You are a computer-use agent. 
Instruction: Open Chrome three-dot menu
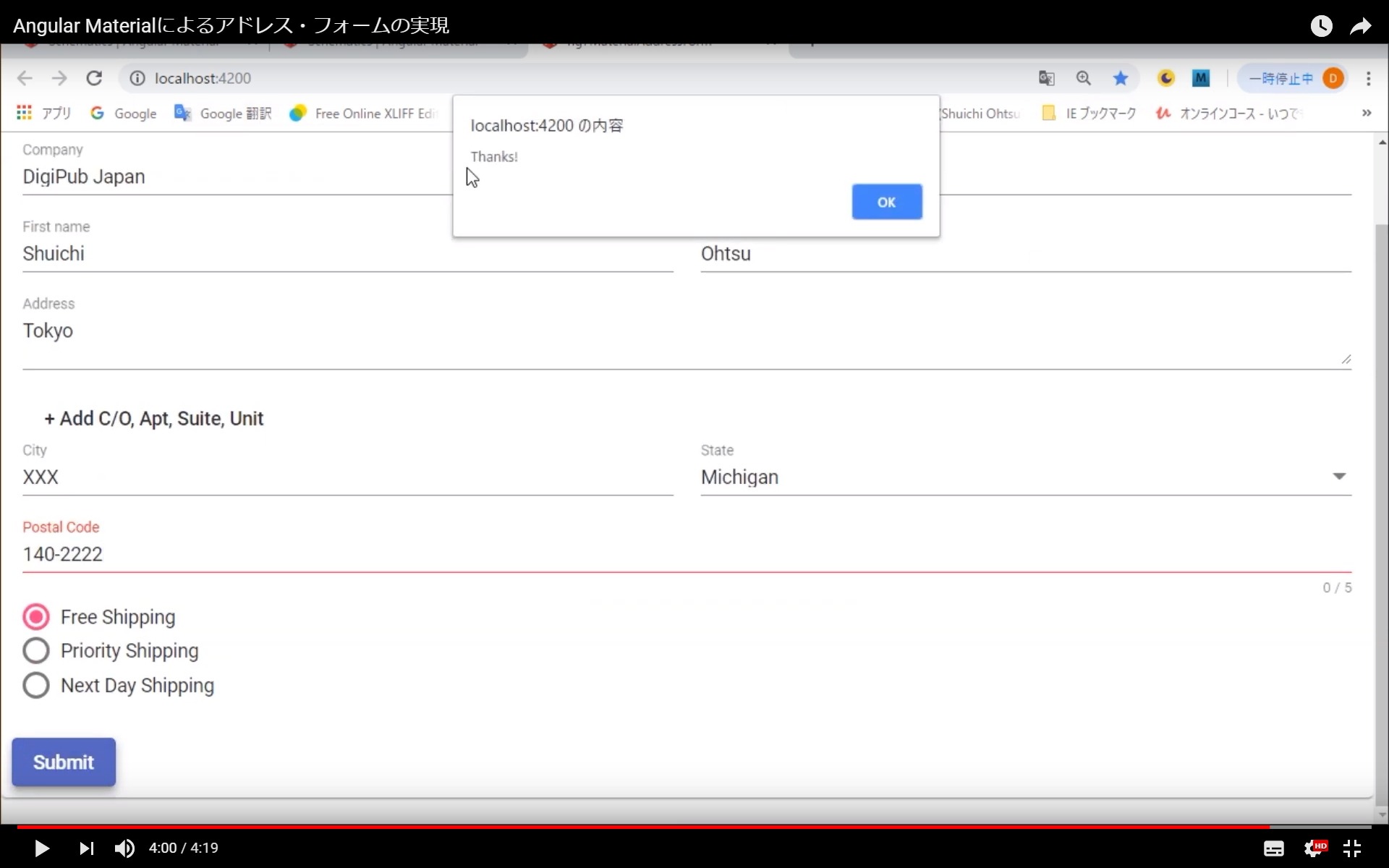(x=1368, y=78)
